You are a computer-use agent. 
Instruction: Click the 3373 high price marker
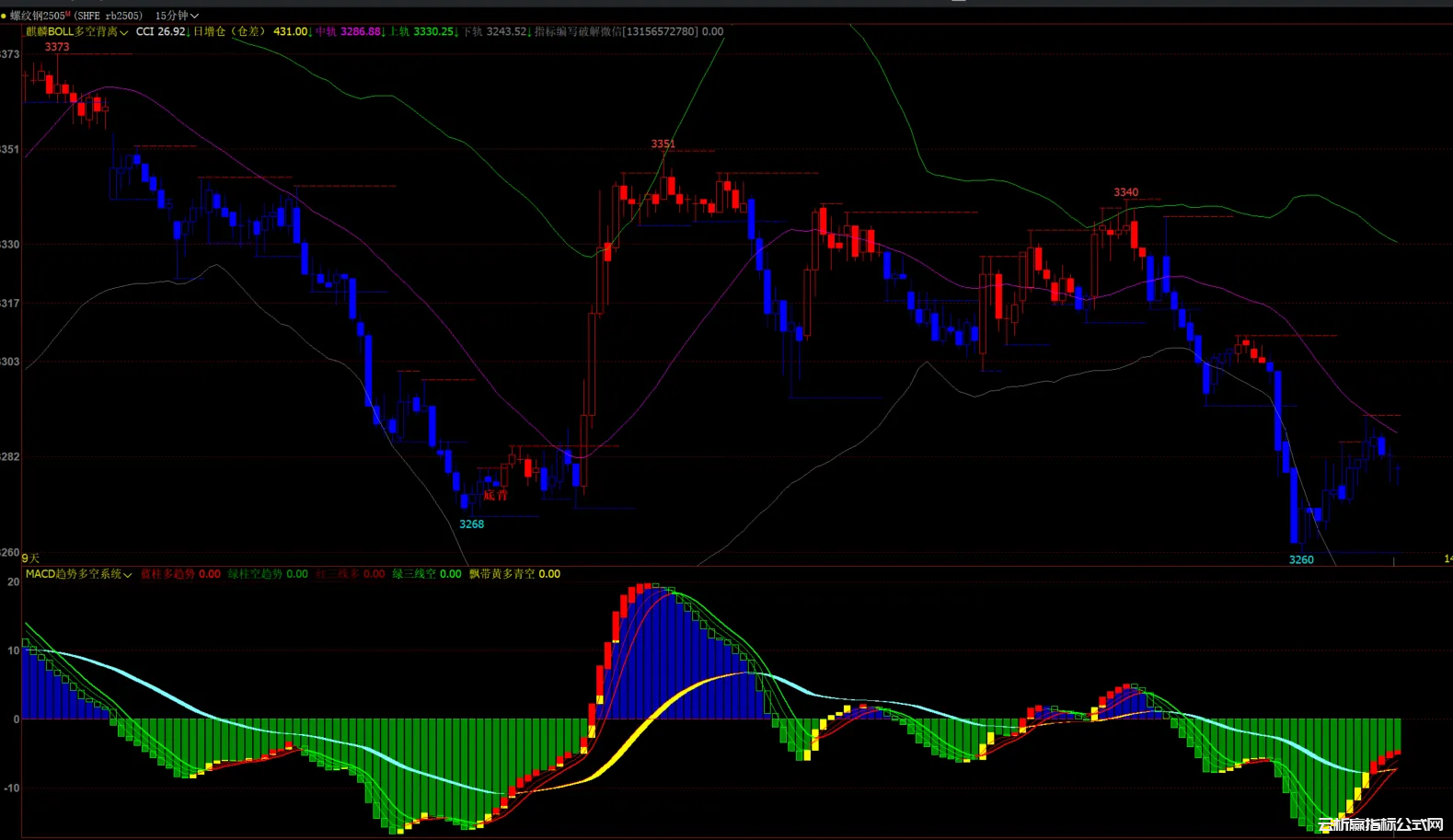57,47
